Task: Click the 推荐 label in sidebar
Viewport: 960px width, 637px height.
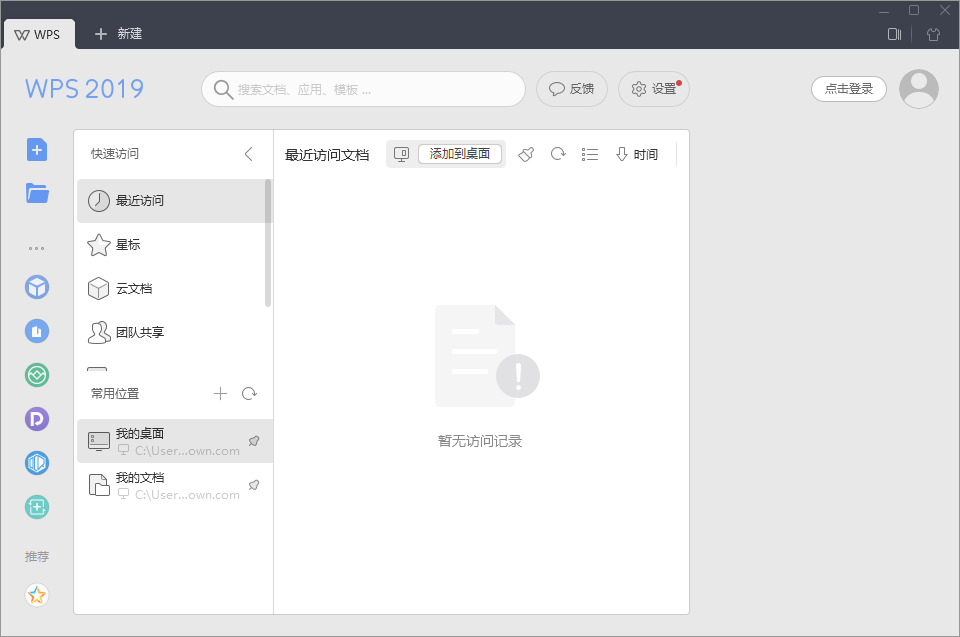Action: coord(37,557)
